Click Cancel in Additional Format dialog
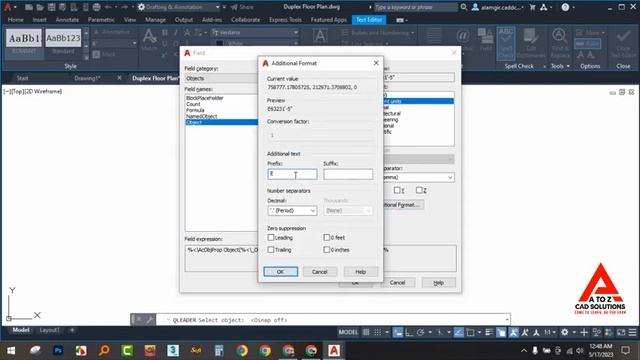640x360 pixels. click(x=320, y=272)
